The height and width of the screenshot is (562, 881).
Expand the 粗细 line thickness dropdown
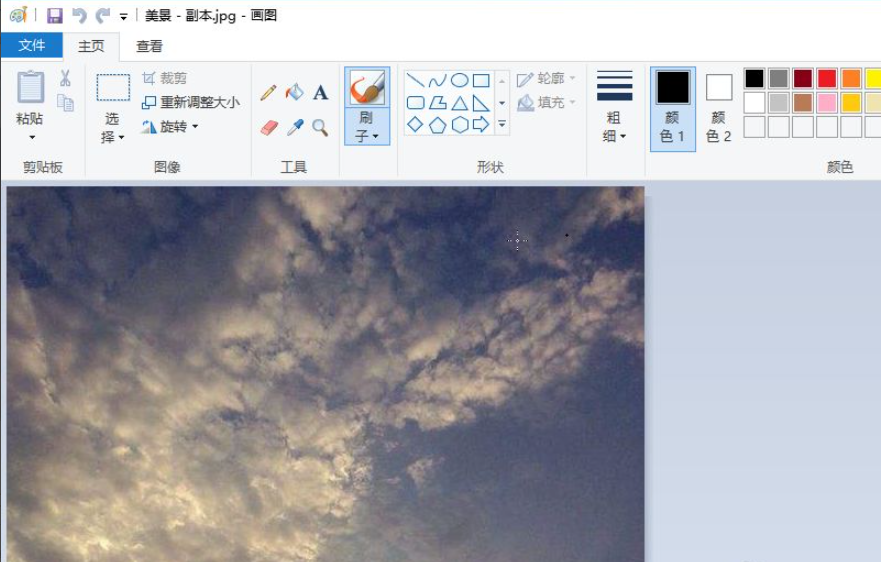pos(614,128)
